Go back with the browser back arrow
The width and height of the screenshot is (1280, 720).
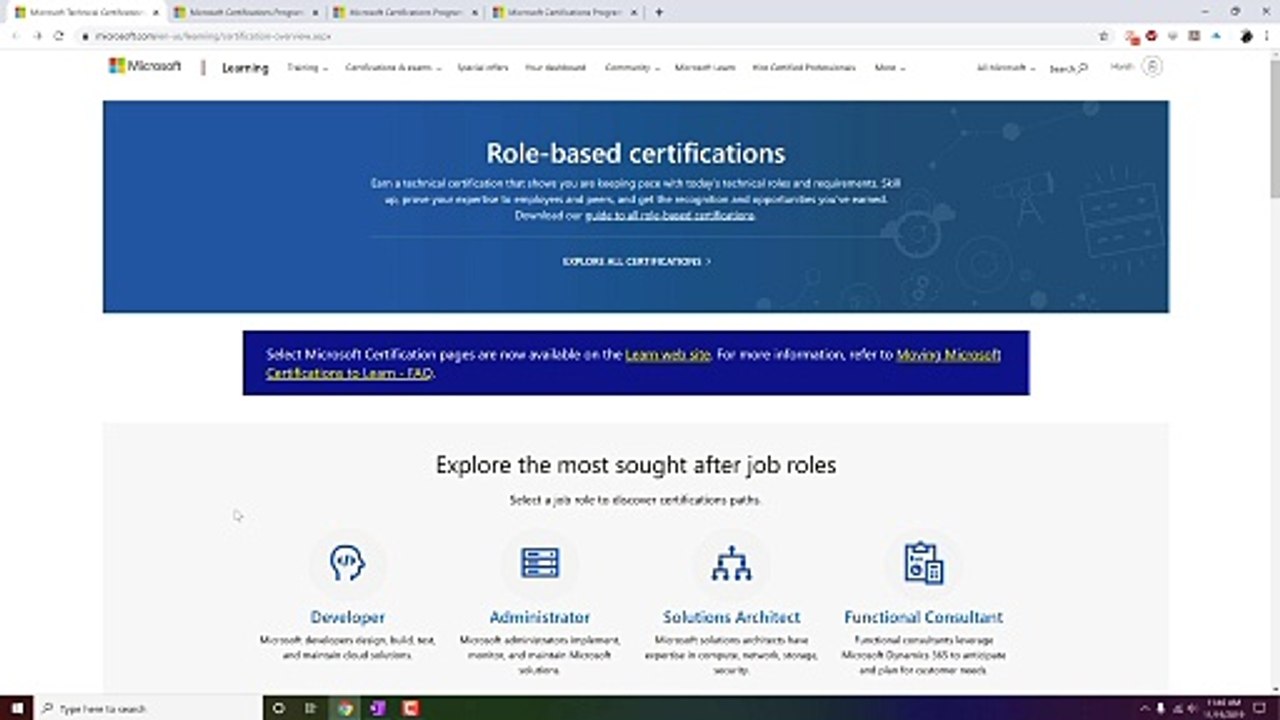(15, 36)
